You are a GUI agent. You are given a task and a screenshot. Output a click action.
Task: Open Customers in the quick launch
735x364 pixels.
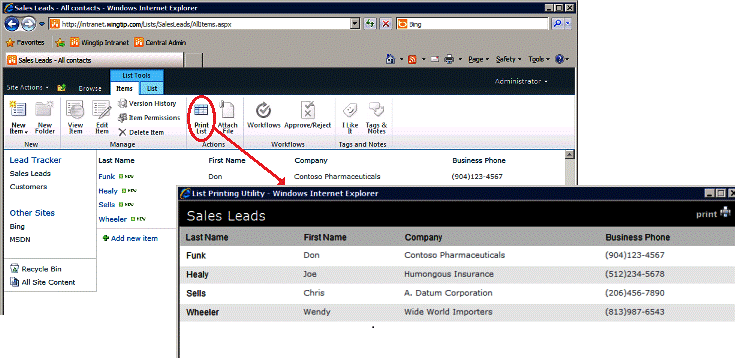(29, 186)
